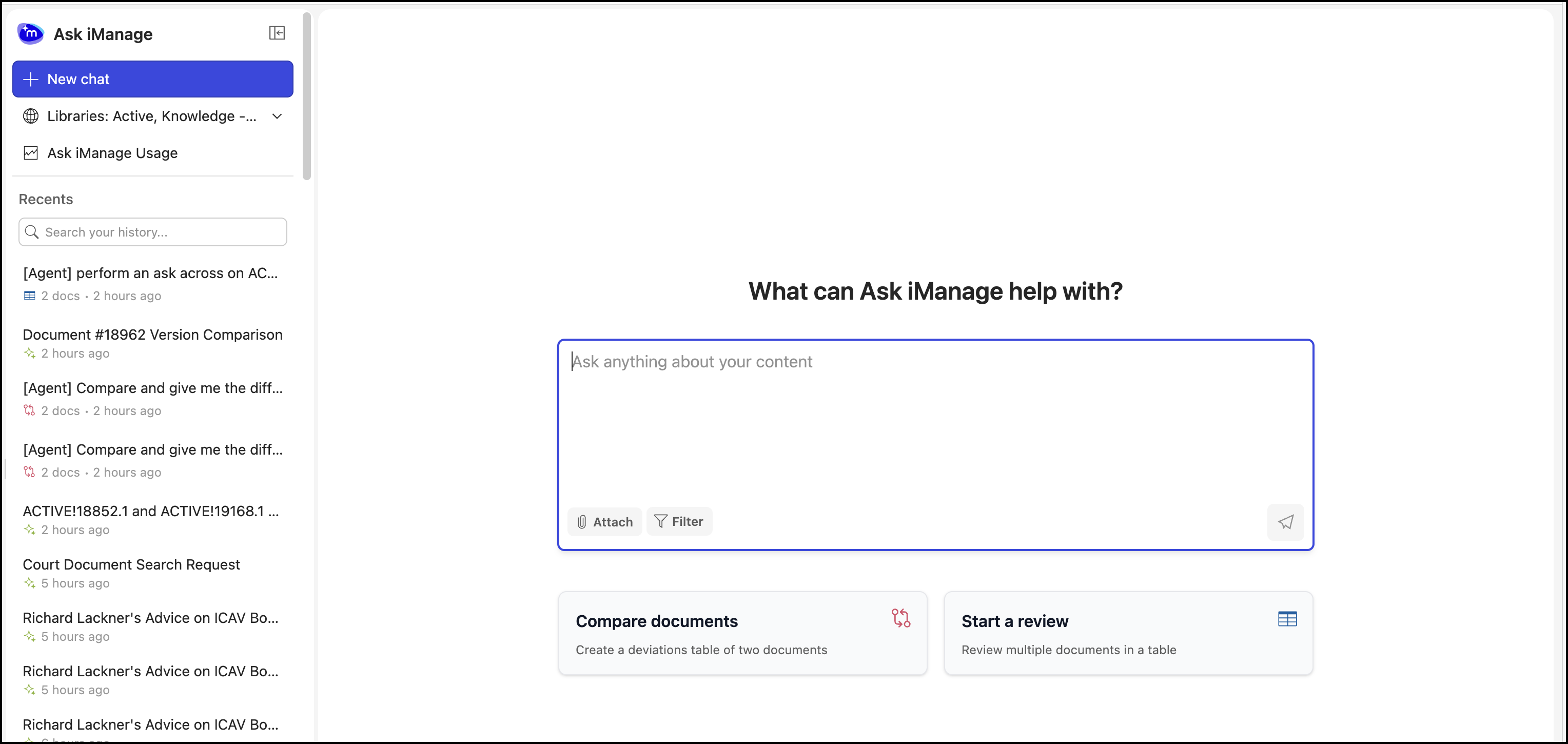The height and width of the screenshot is (744, 1568).
Task: Click the Attach button
Action: (x=604, y=522)
